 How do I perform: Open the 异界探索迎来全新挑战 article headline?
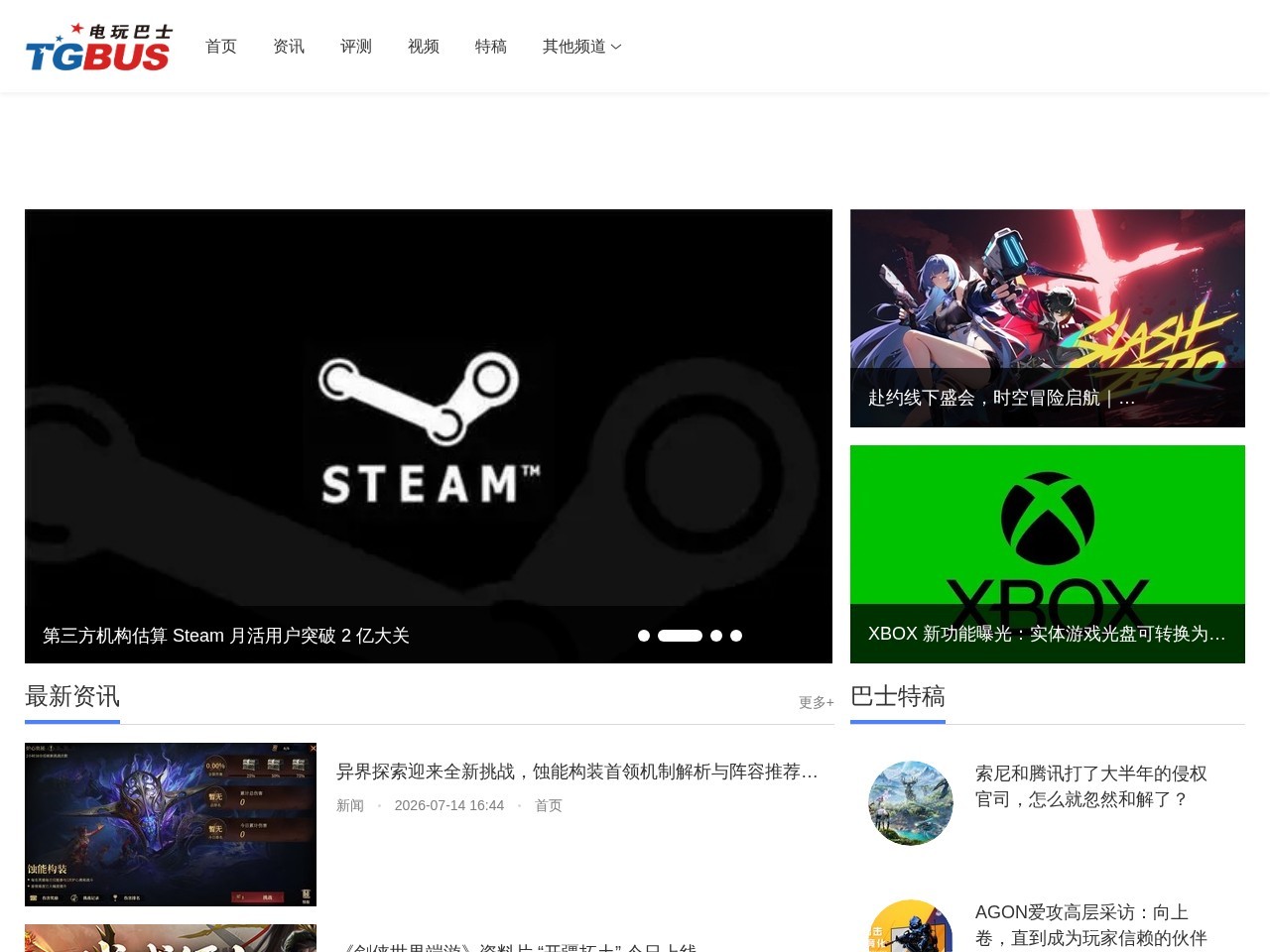pyautogui.click(x=577, y=772)
